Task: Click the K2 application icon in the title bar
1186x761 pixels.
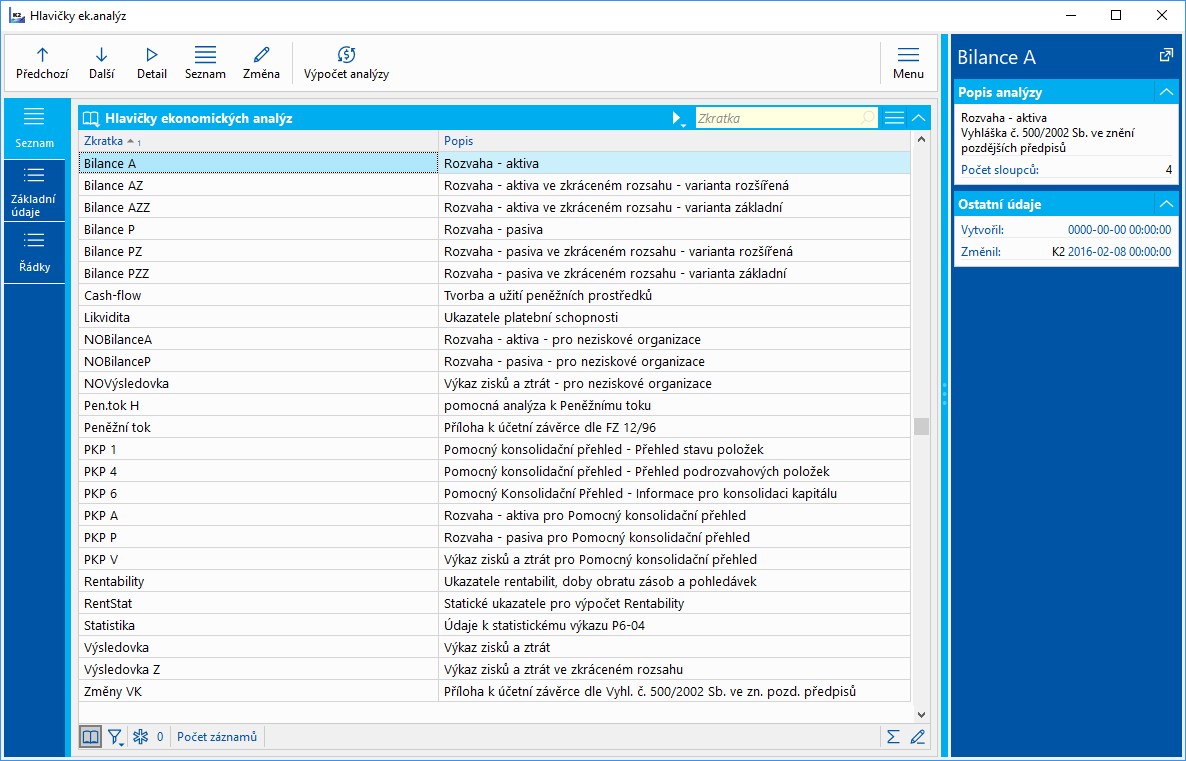Action: pos(17,15)
